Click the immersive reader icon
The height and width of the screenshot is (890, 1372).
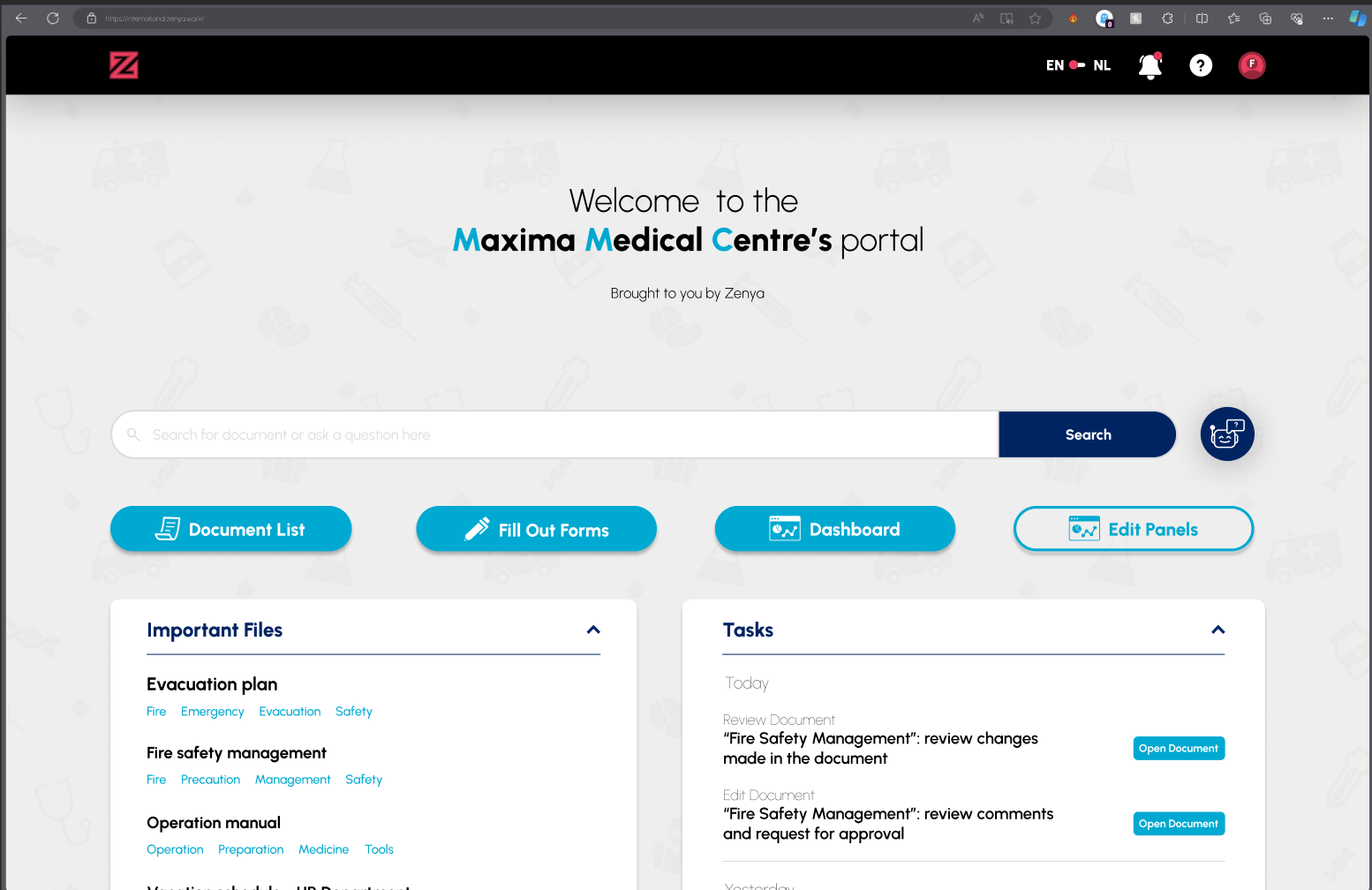click(1006, 18)
